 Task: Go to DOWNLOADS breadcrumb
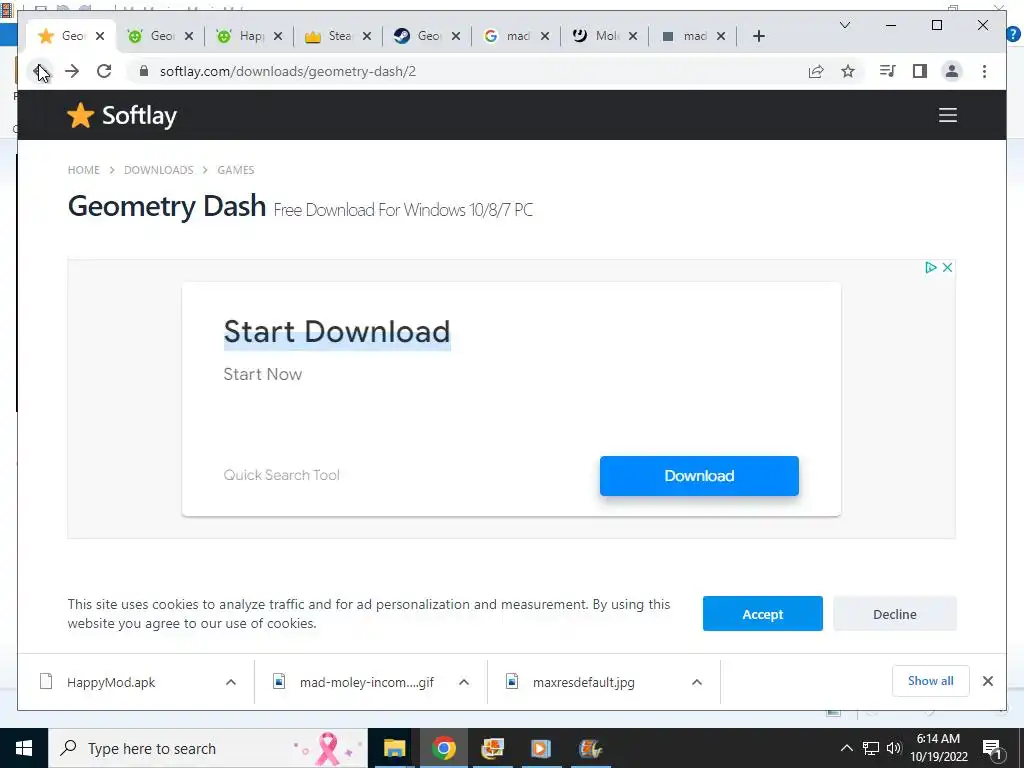pos(159,170)
